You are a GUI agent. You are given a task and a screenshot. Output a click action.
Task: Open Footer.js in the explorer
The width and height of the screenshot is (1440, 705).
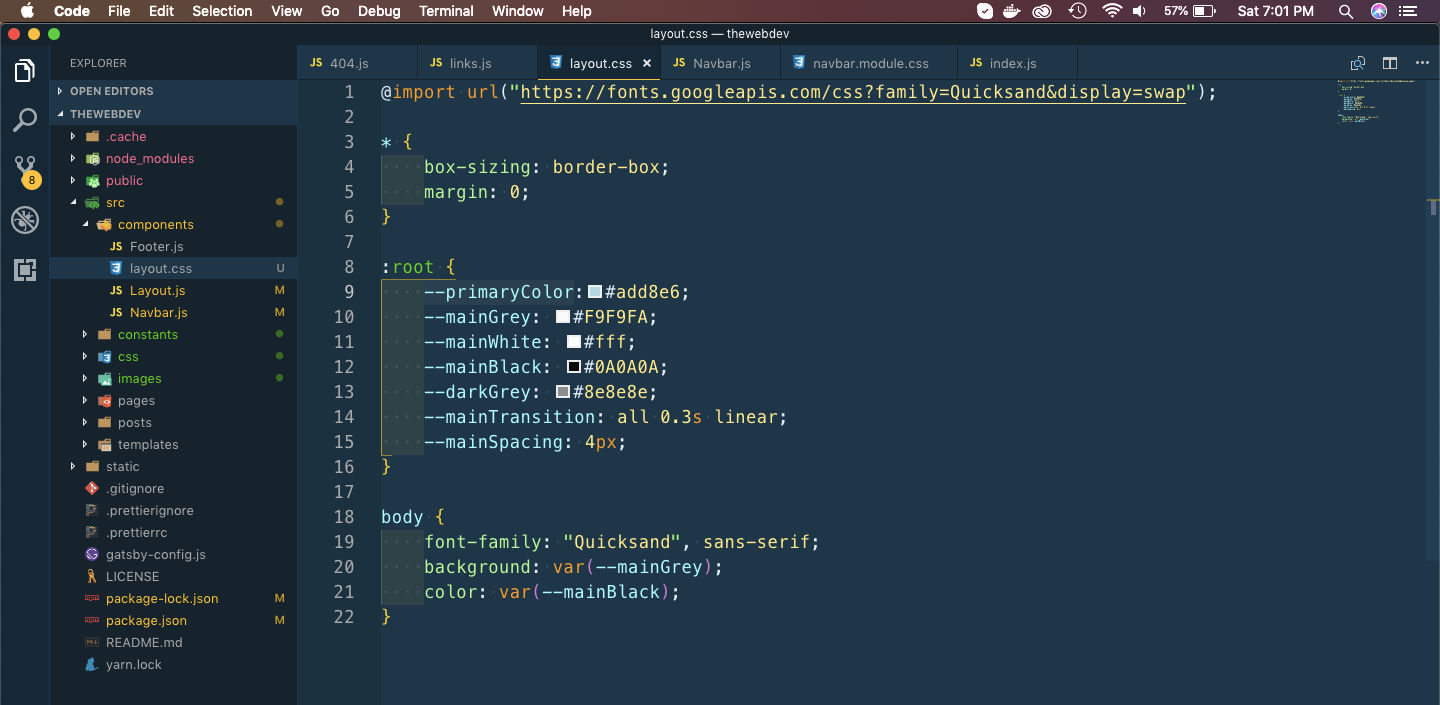(x=156, y=246)
